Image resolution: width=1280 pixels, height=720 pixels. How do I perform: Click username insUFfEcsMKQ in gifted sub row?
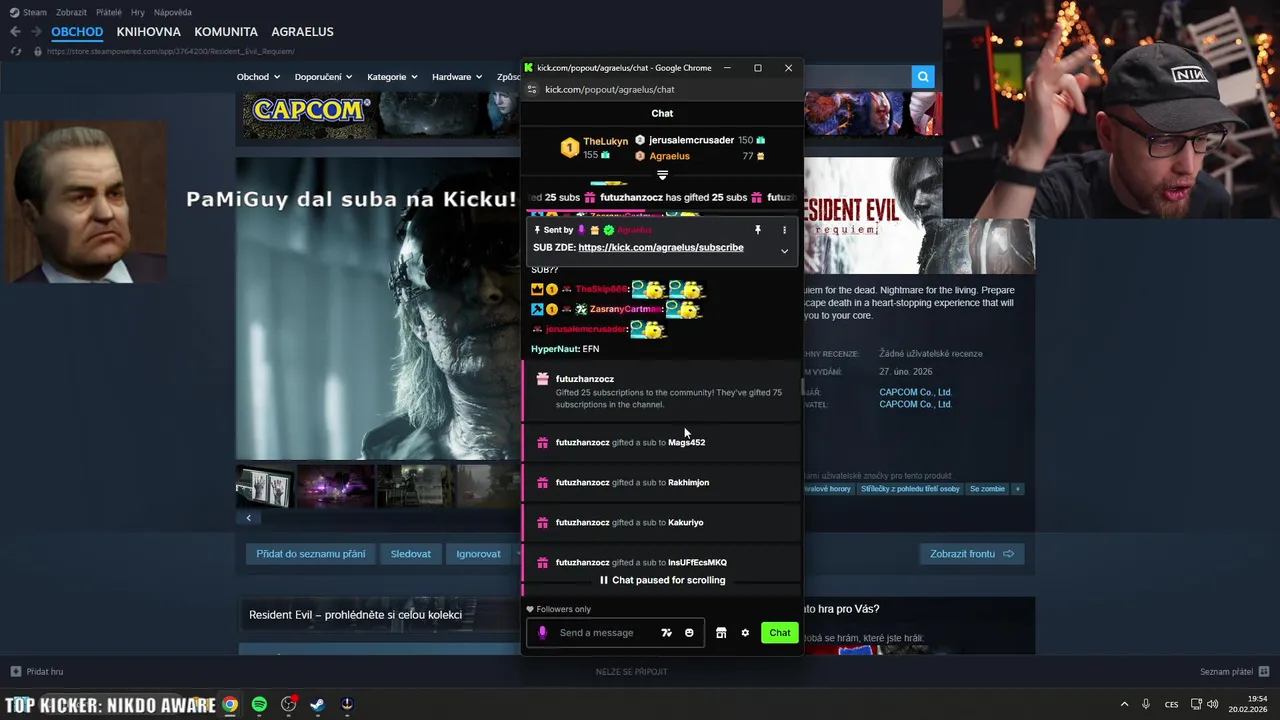[x=697, y=562]
